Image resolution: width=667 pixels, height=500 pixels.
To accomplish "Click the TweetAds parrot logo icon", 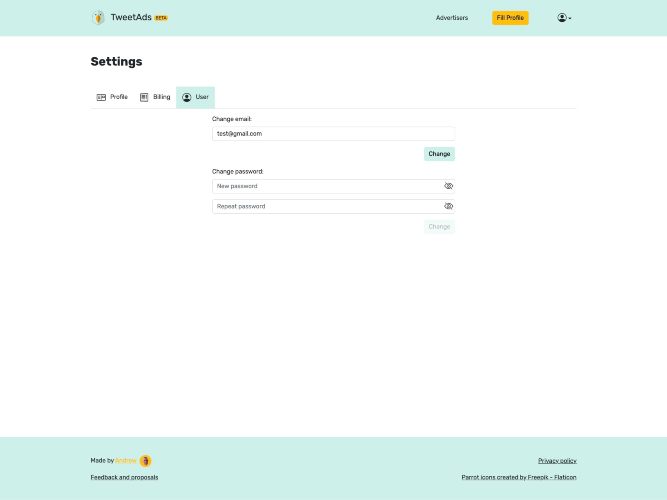I will pos(98,18).
